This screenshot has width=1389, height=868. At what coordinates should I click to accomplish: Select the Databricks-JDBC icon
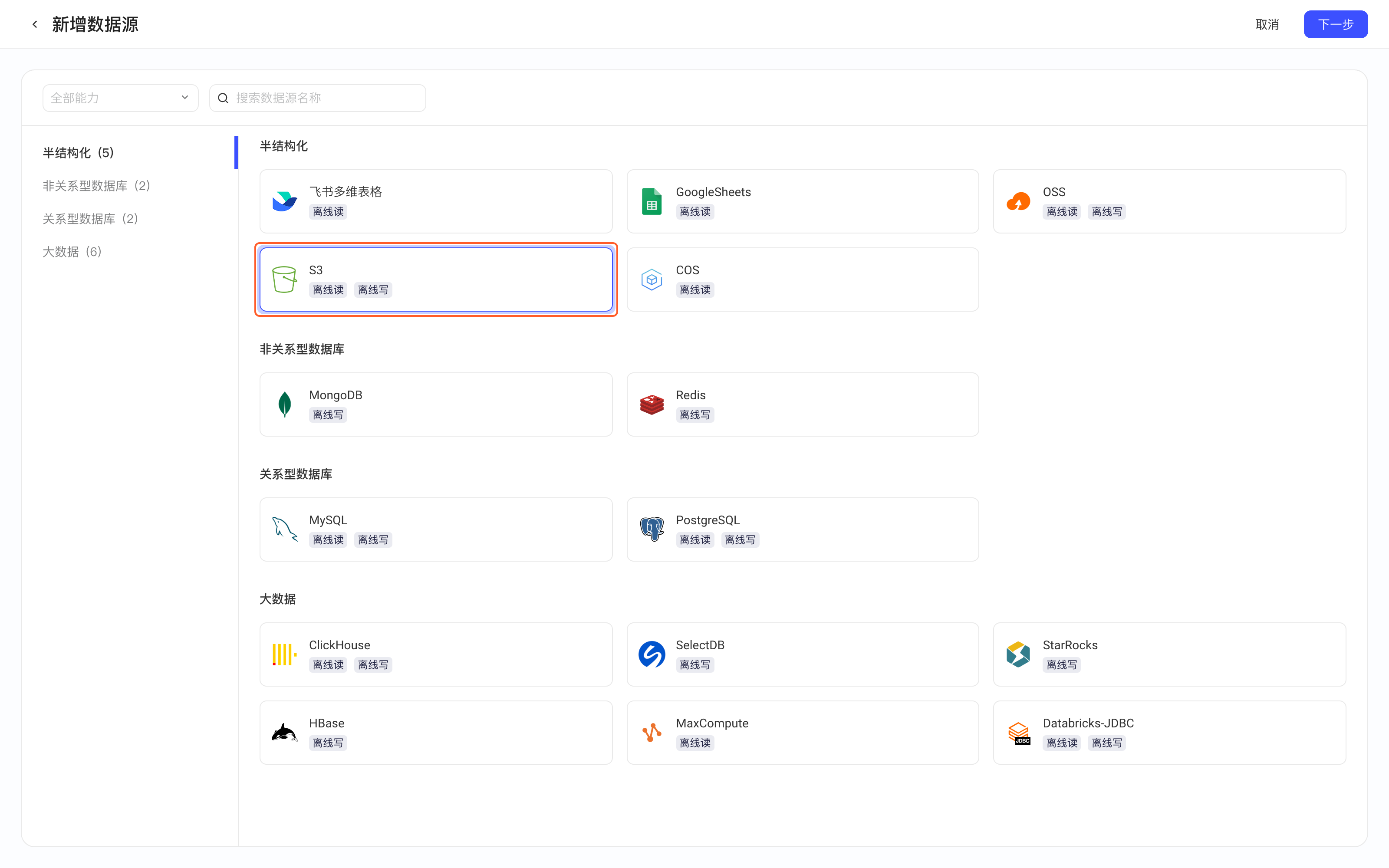(x=1019, y=733)
